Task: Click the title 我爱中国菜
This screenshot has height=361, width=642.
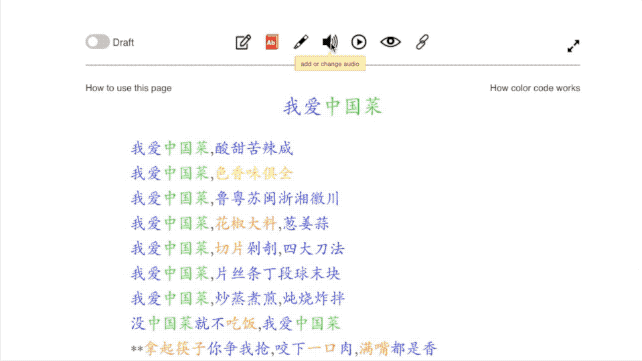Action: pyautogui.click(x=332, y=107)
